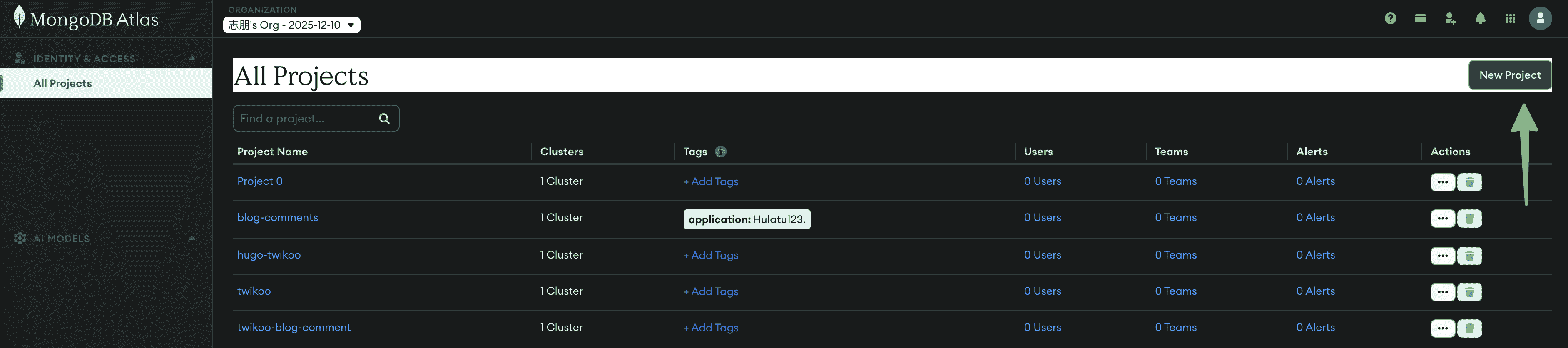This screenshot has height=348, width=1568.
Task: Click the Find a project search field
Action: pyautogui.click(x=316, y=119)
